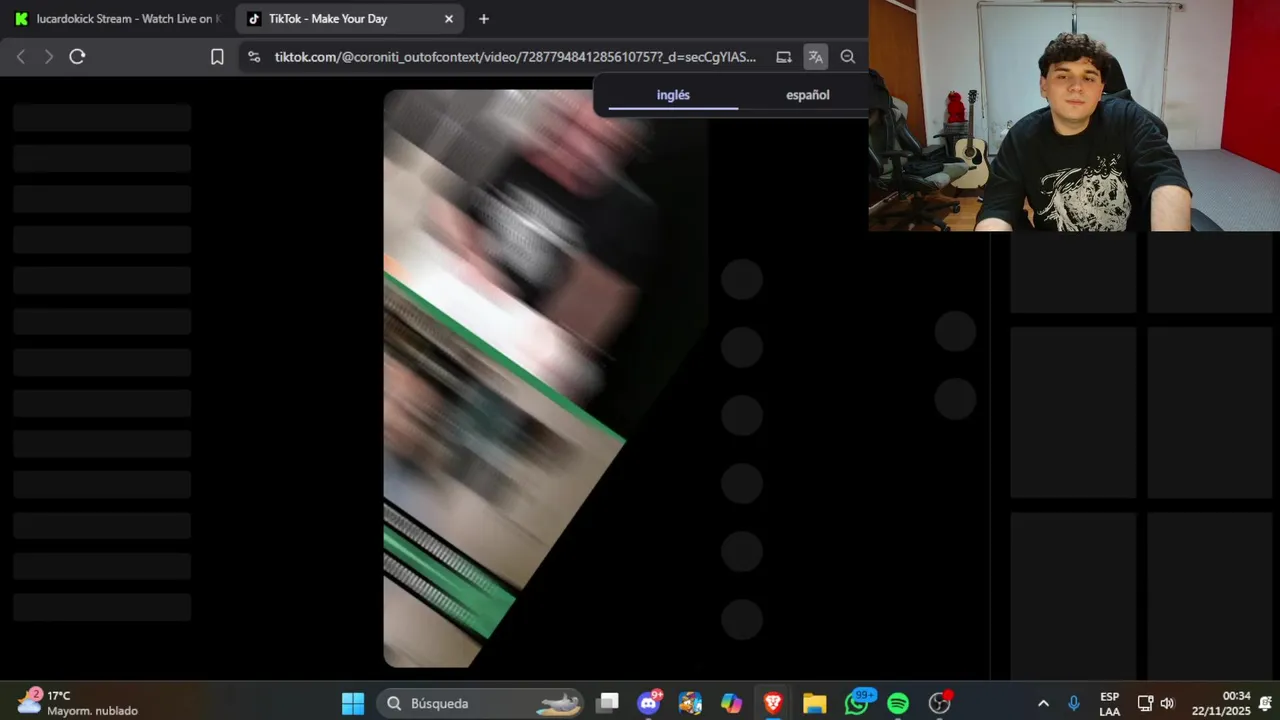Image resolution: width=1280 pixels, height=720 pixels.
Task: Choose the inglés translation tab
Action: (x=673, y=95)
